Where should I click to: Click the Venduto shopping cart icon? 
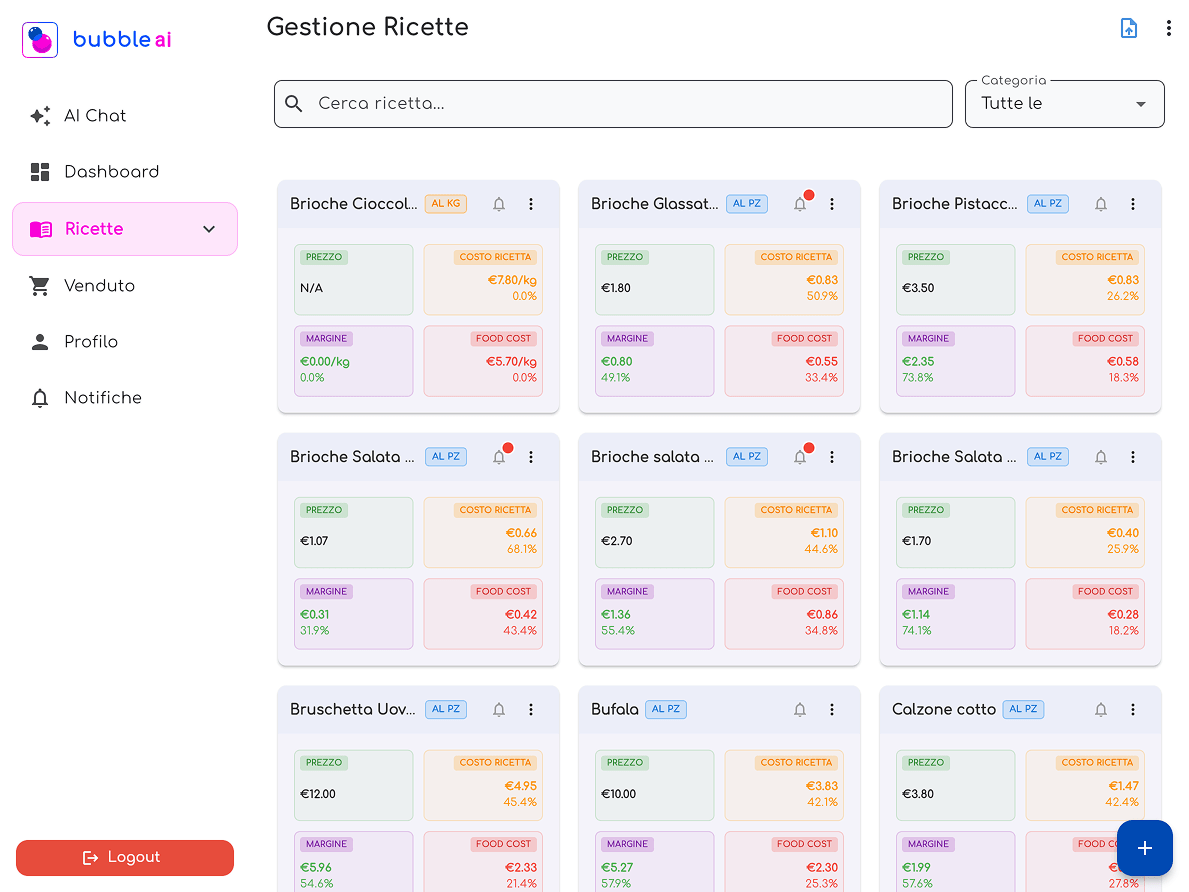coord(40,285)
